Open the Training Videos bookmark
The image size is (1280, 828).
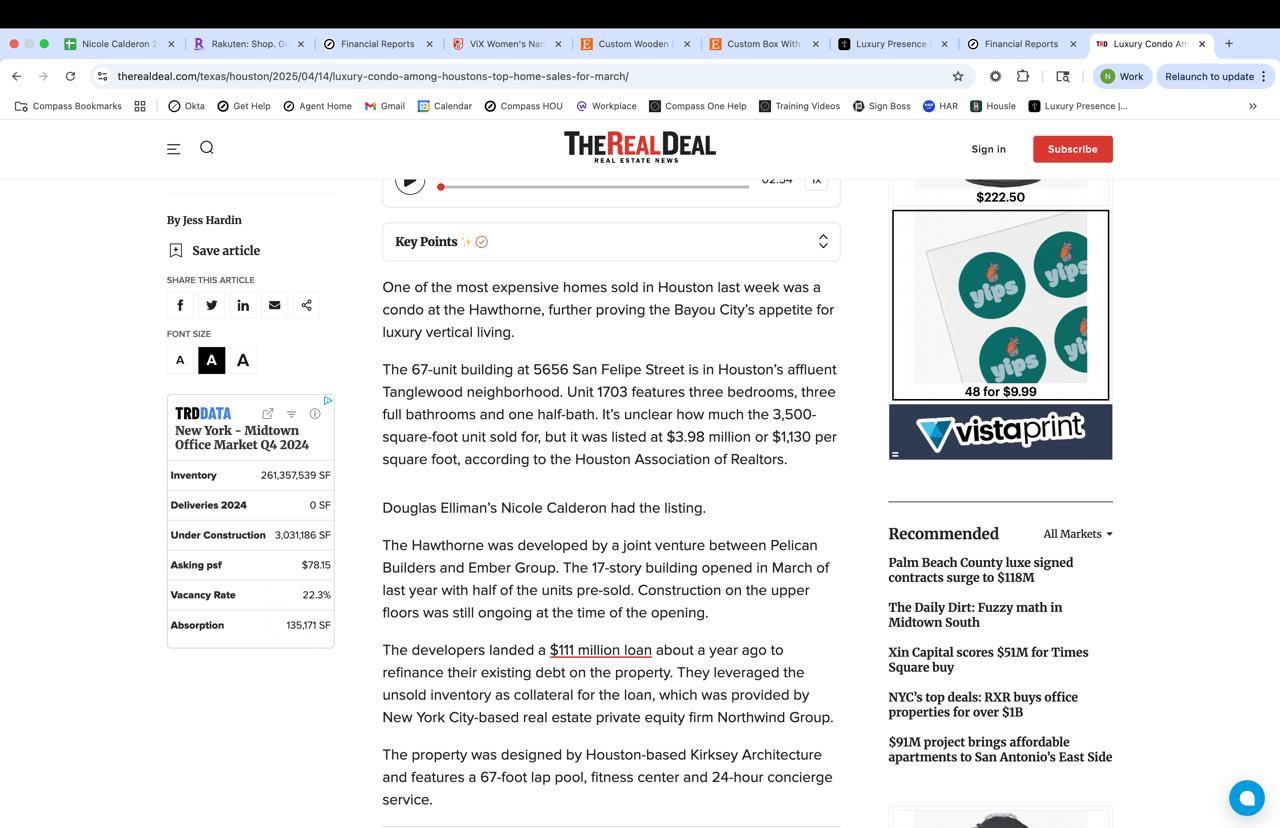pos(799,106)
